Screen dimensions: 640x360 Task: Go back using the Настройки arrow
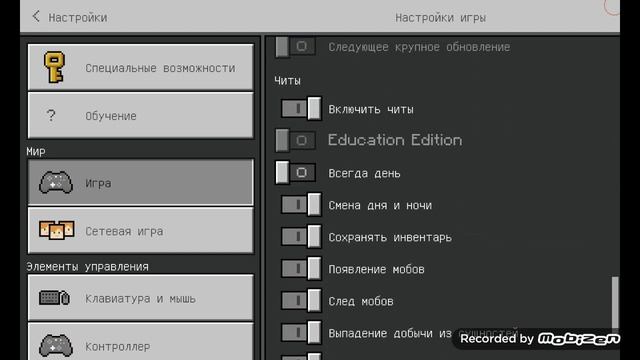coord(36,17)
